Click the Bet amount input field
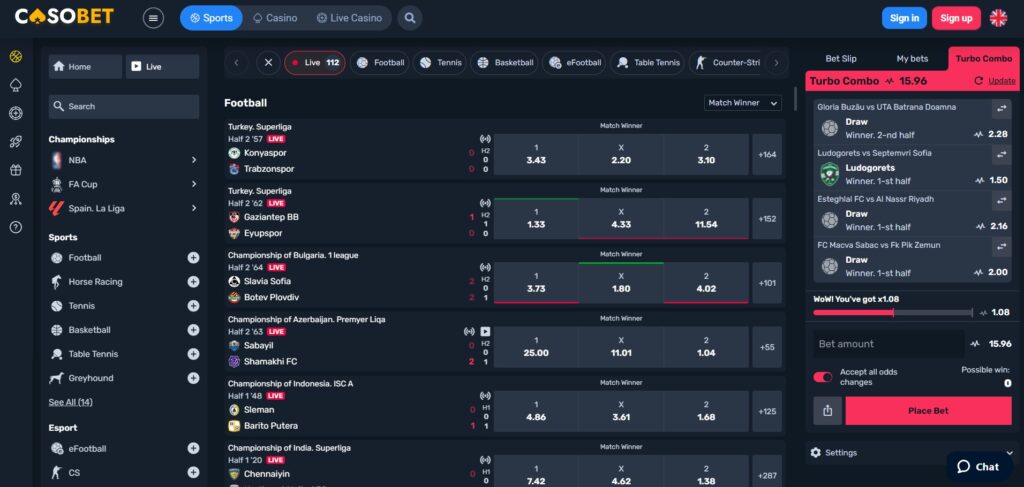 coord(887,344)
